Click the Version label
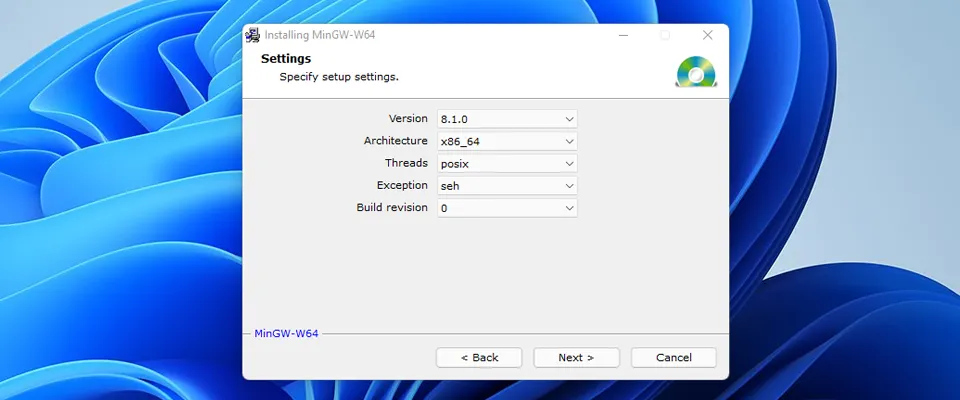960x400 pixels. 408,118
